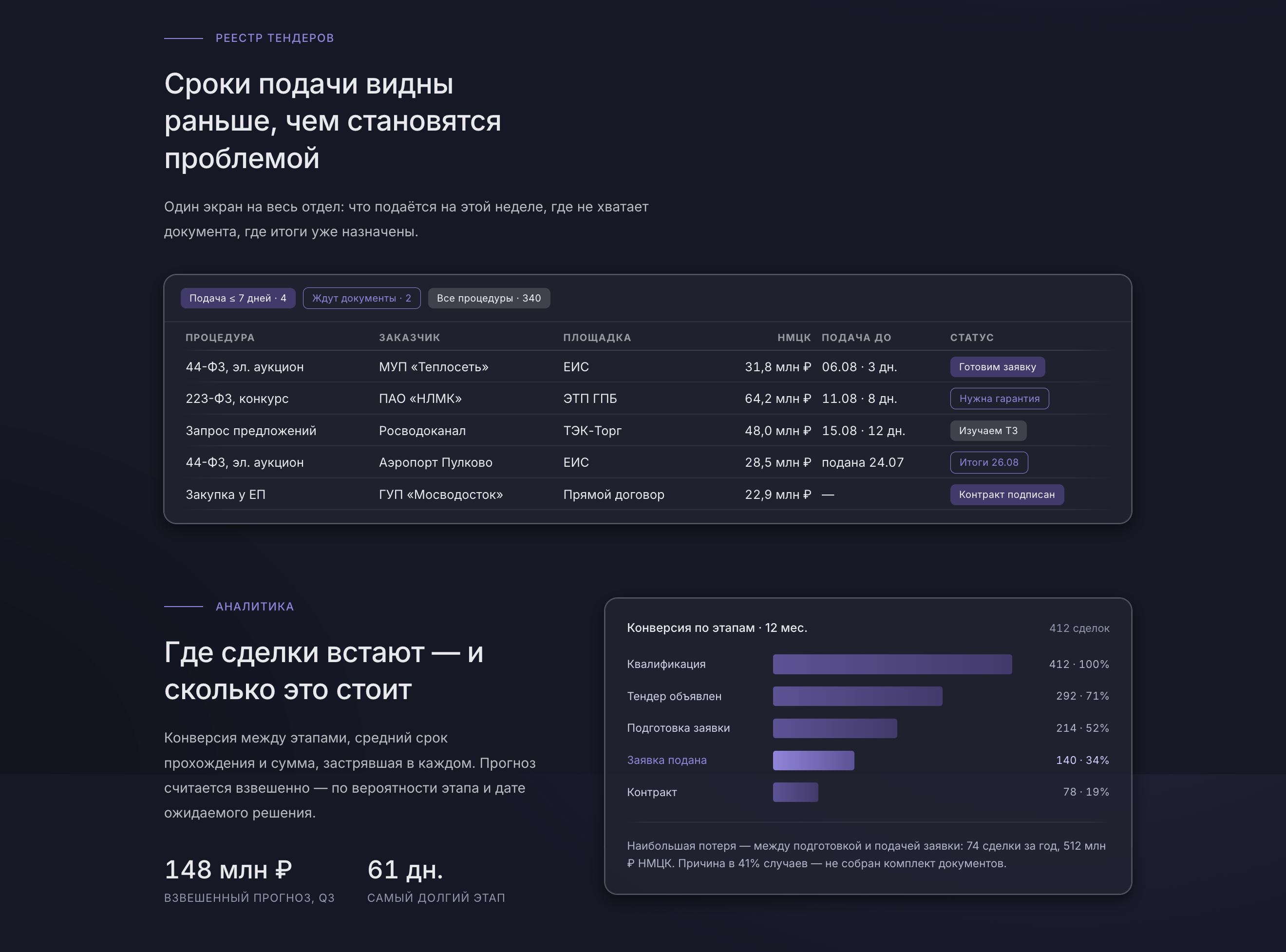Select customer ГУП «Мосводосток» cell
This screenshot has width=1286, height=952.
coord(441,495)
